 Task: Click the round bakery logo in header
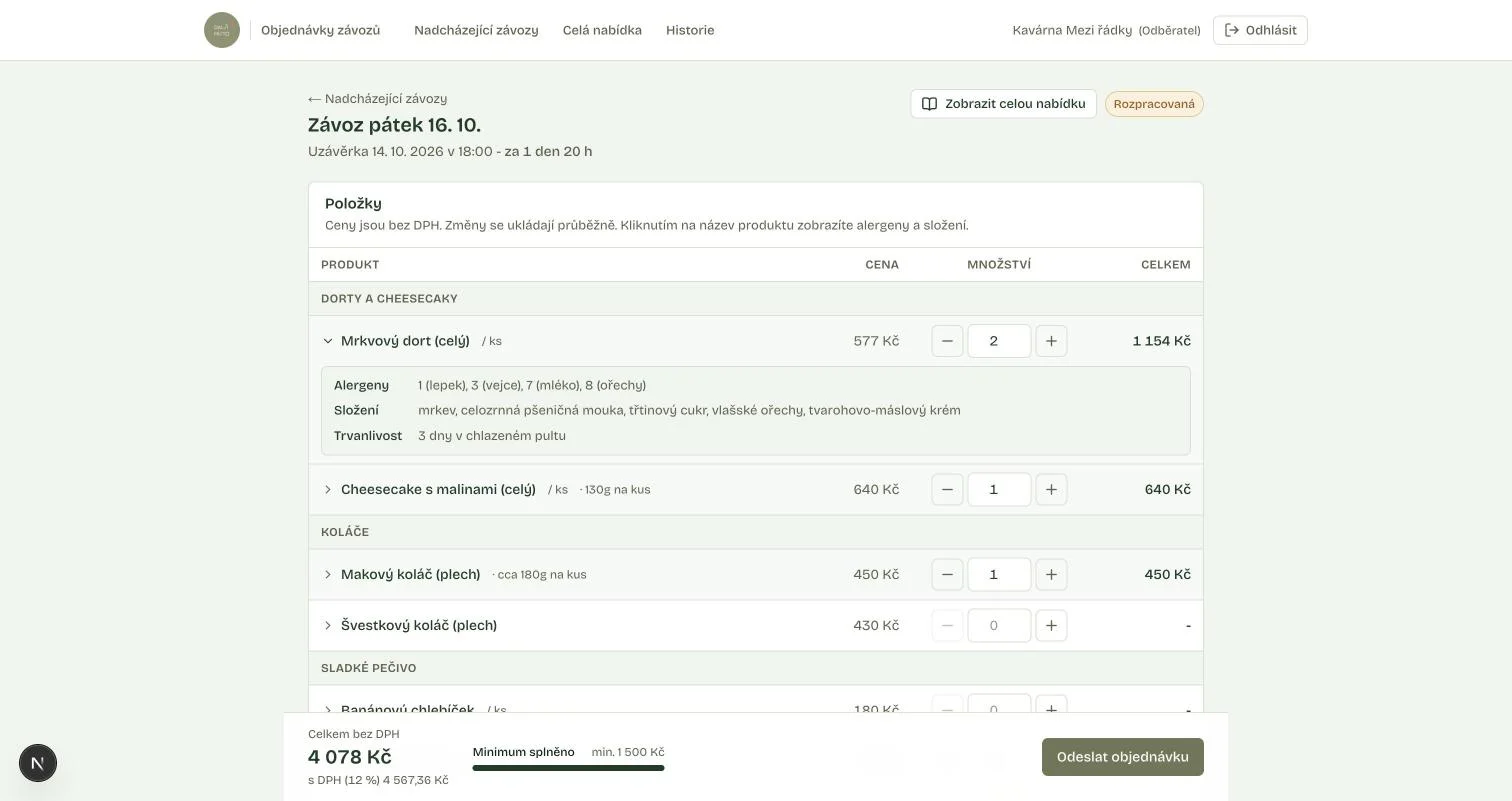point(222,30)
